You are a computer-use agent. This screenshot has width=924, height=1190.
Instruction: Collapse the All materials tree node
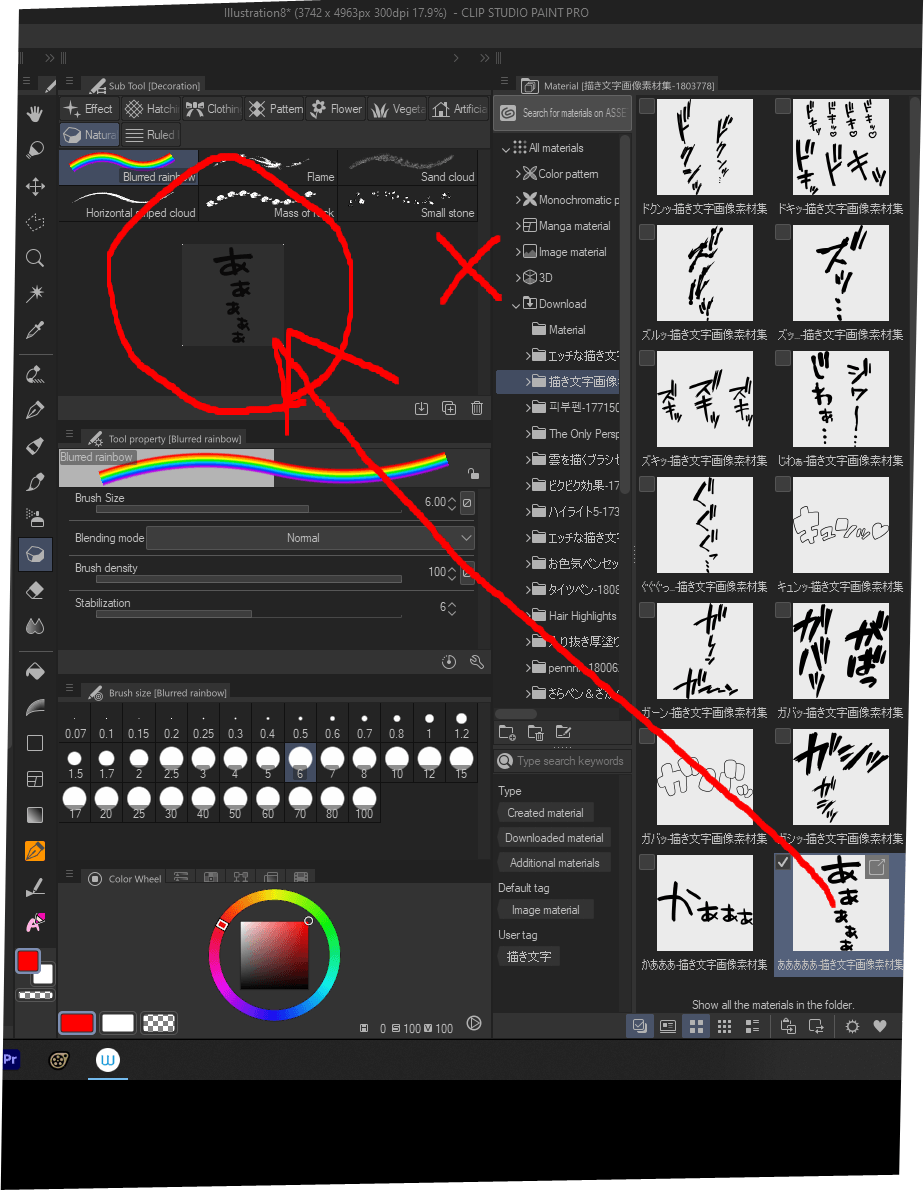[x=506, y=149]
